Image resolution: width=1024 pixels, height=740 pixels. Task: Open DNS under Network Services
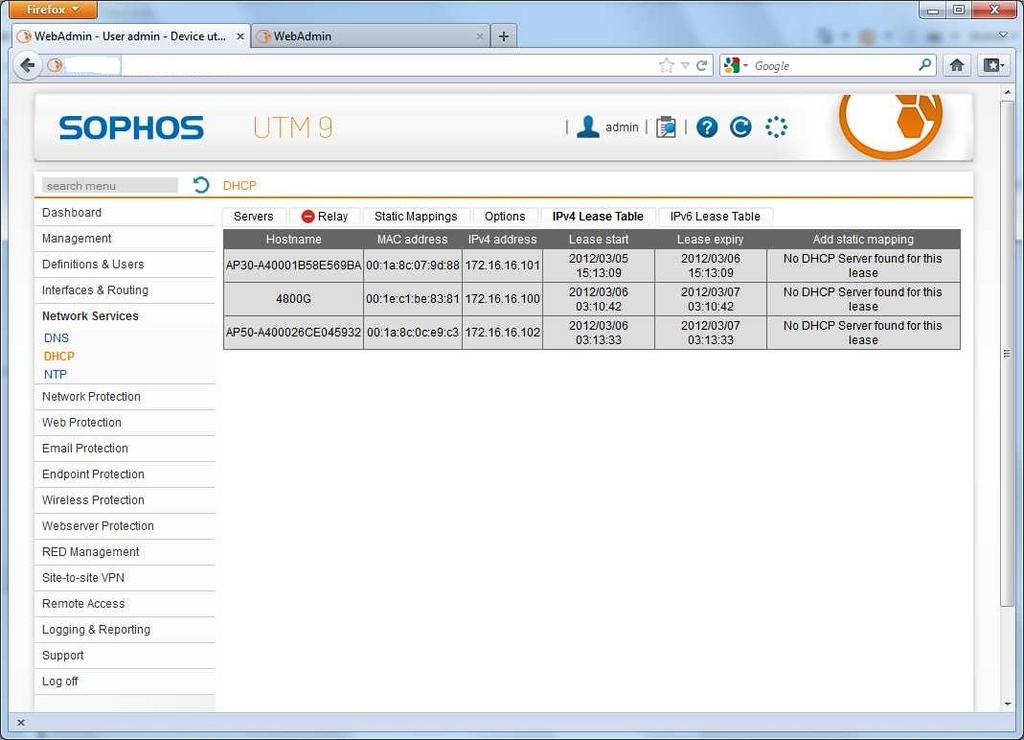pyautogui.click(x=56, y=338)
